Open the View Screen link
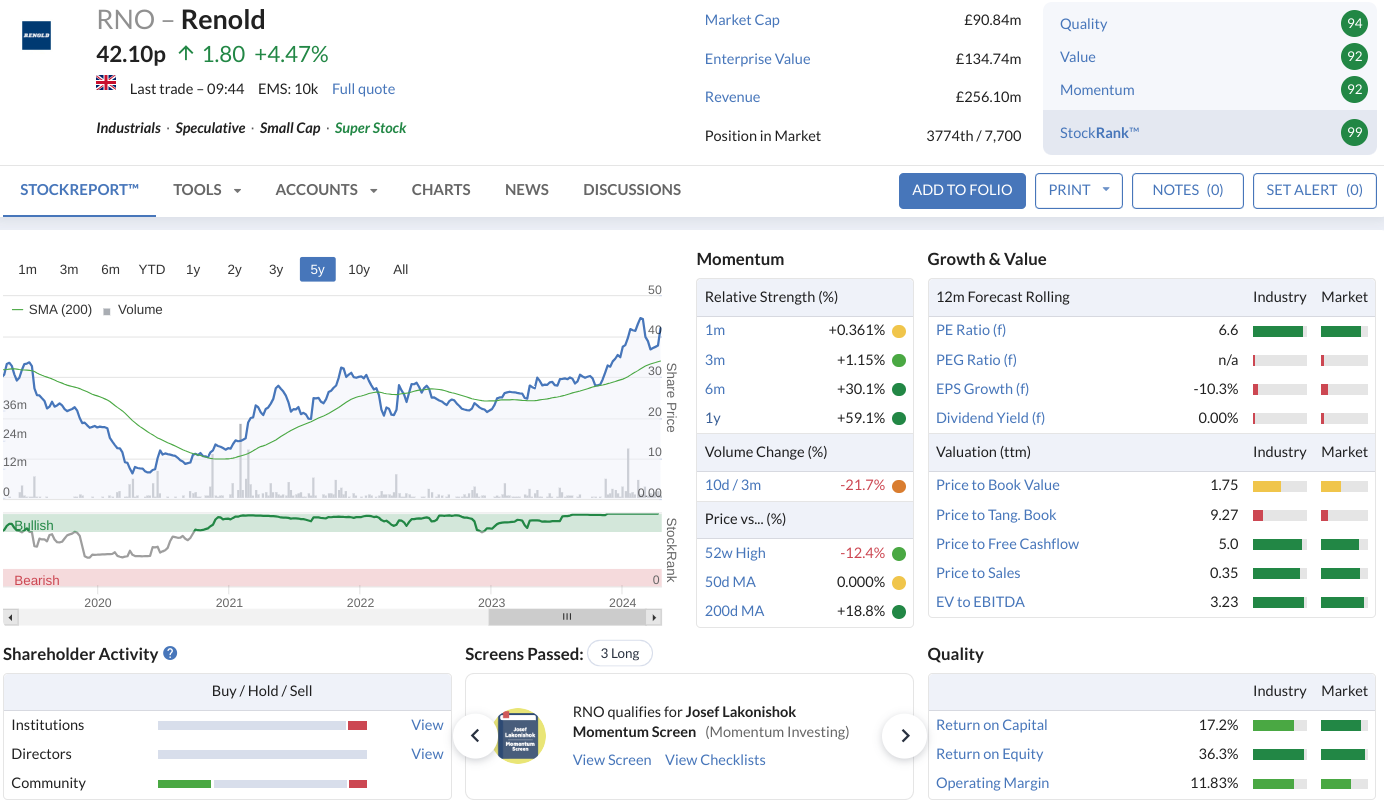Screen dimensions: 1384x805 [612, 760]
